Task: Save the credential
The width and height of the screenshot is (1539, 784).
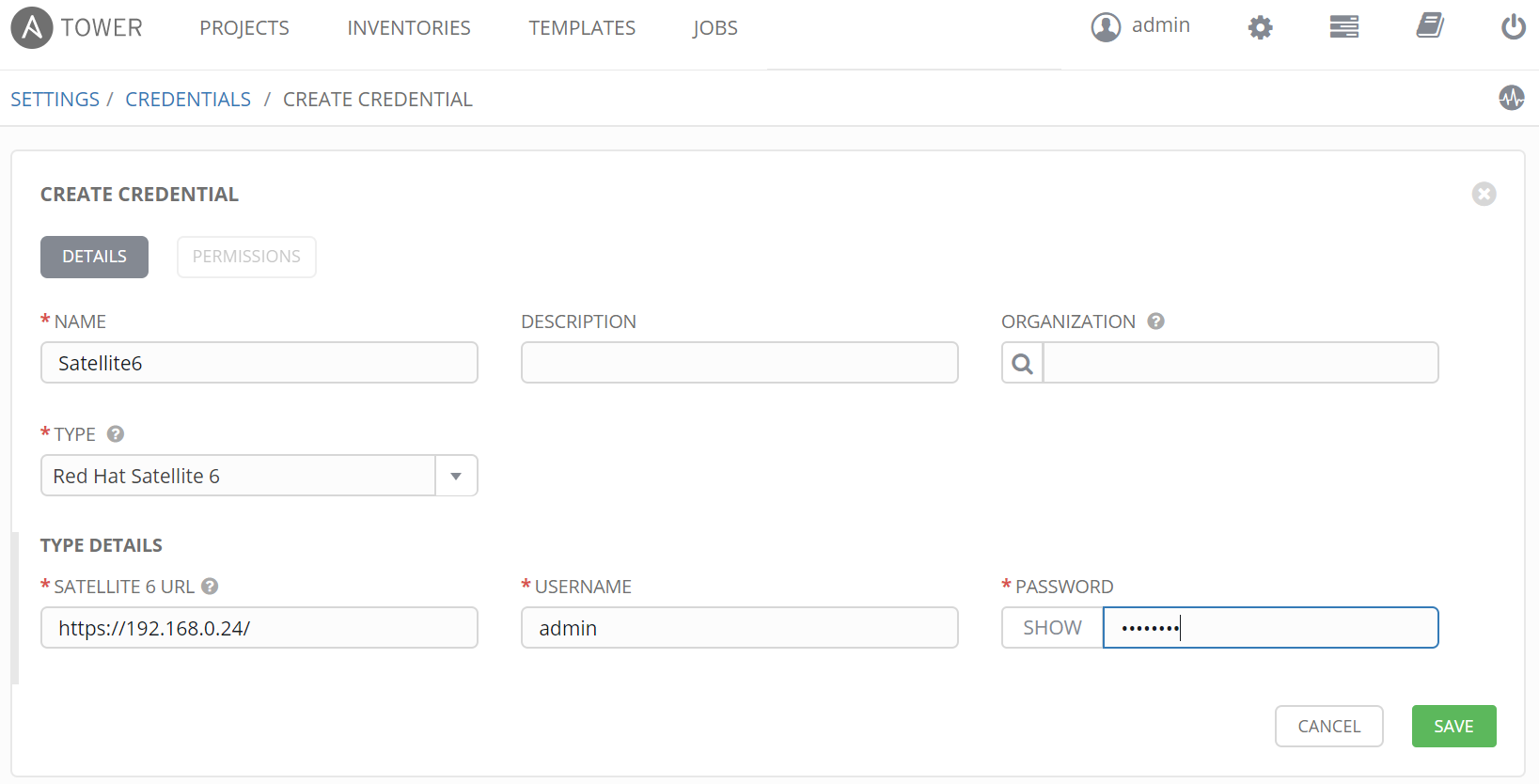Action: point(1453,727)
